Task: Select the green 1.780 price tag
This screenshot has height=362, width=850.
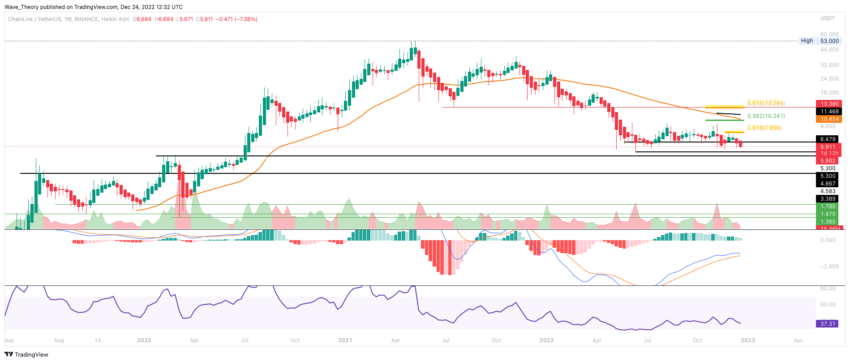Action: [x=827, y=206]
